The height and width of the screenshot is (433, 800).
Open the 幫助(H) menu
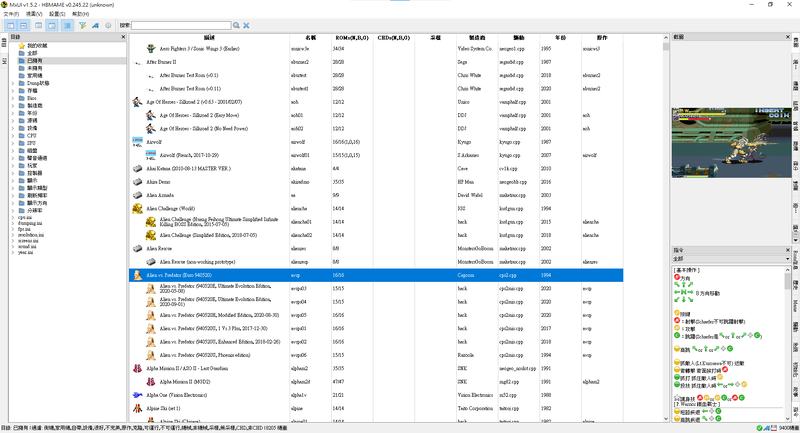tap(80, 14)
